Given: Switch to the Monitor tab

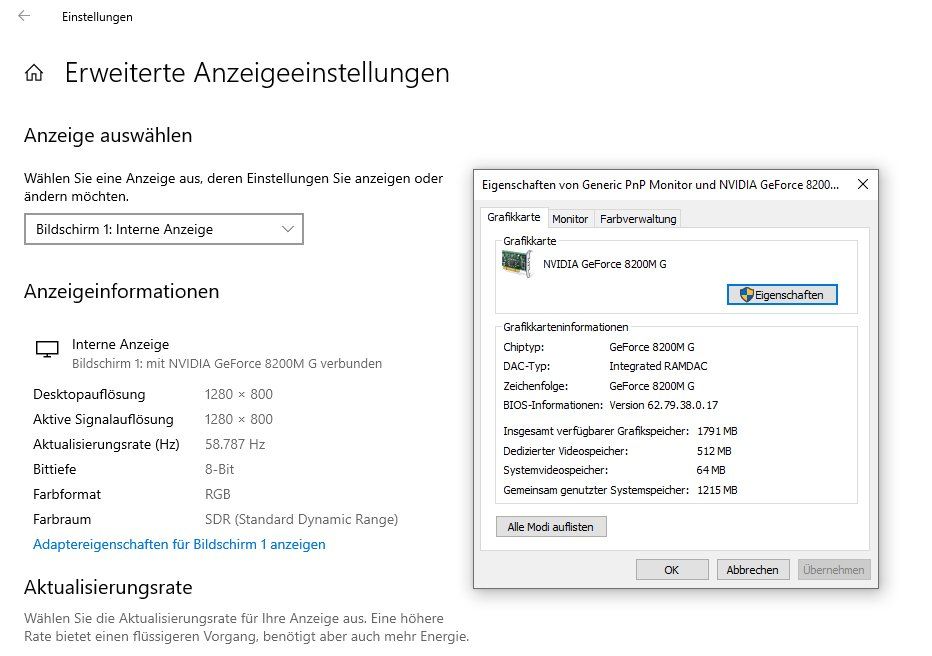Looking at the screenshot, I should coord(569,219).
